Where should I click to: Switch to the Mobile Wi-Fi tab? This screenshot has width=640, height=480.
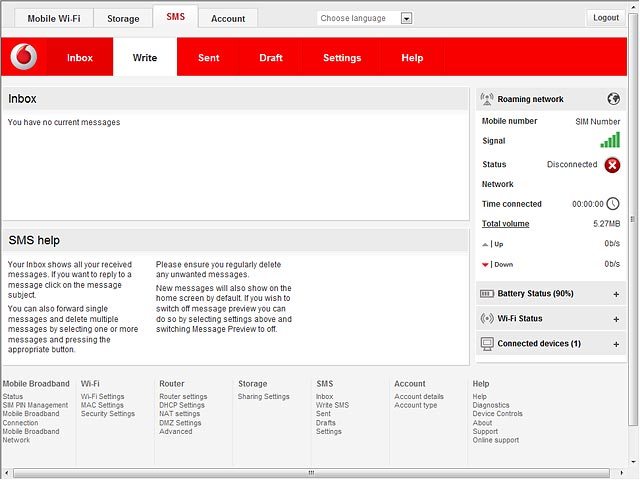point(54,18)
